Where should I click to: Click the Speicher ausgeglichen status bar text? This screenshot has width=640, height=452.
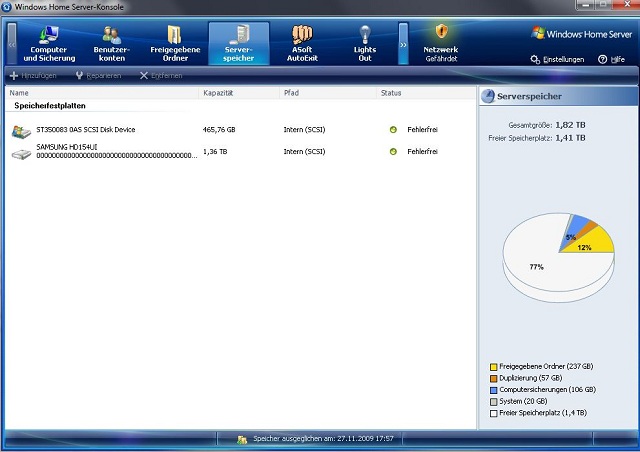(323, 439)
